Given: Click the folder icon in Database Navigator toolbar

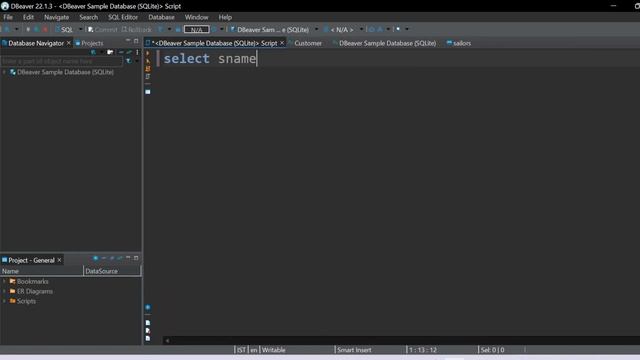Looking at the screenshot, I should pyautogui.click(x=110, y=52).
